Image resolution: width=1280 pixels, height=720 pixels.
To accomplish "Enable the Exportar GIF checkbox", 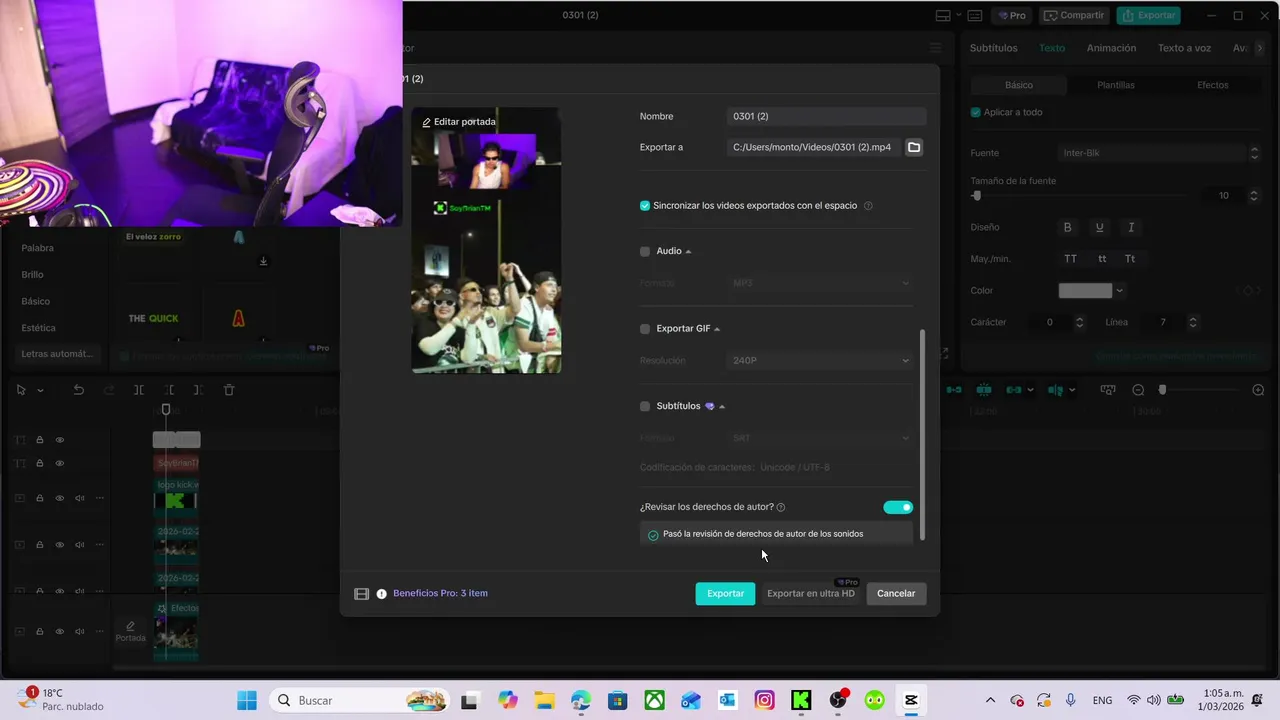I will [645, 329].
